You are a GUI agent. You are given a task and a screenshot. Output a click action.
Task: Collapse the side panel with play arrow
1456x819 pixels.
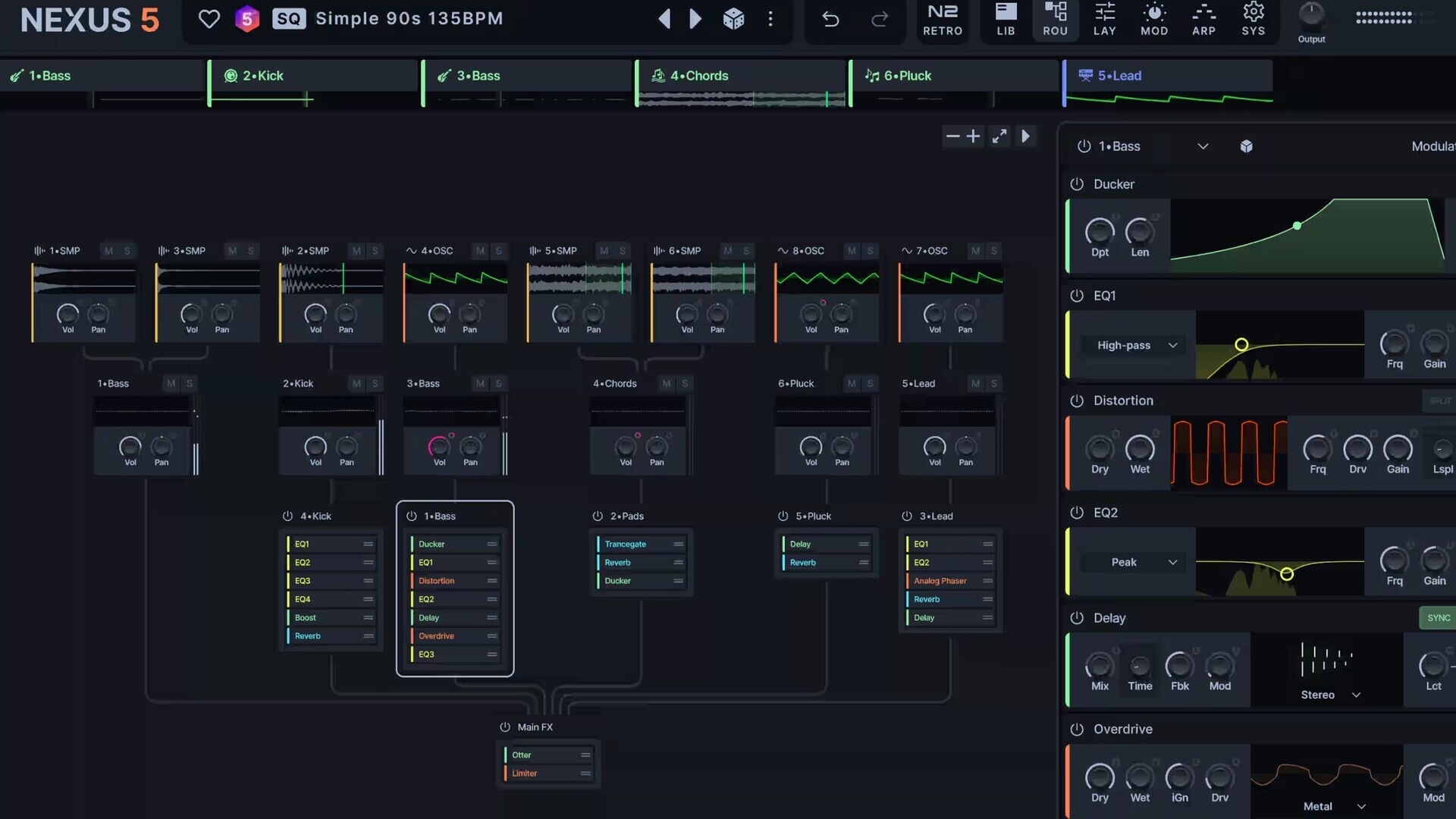[1025, 136]
